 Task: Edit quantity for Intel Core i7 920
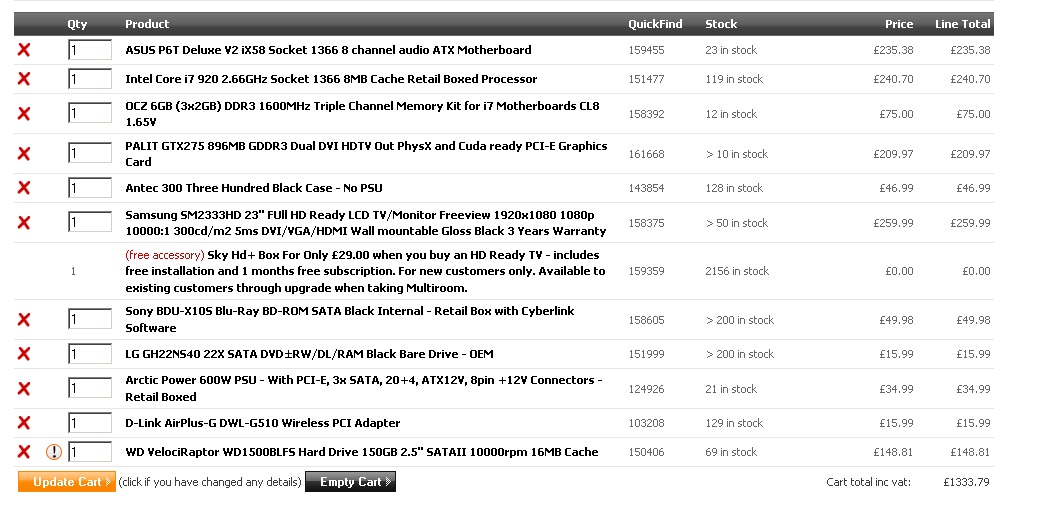90,79
